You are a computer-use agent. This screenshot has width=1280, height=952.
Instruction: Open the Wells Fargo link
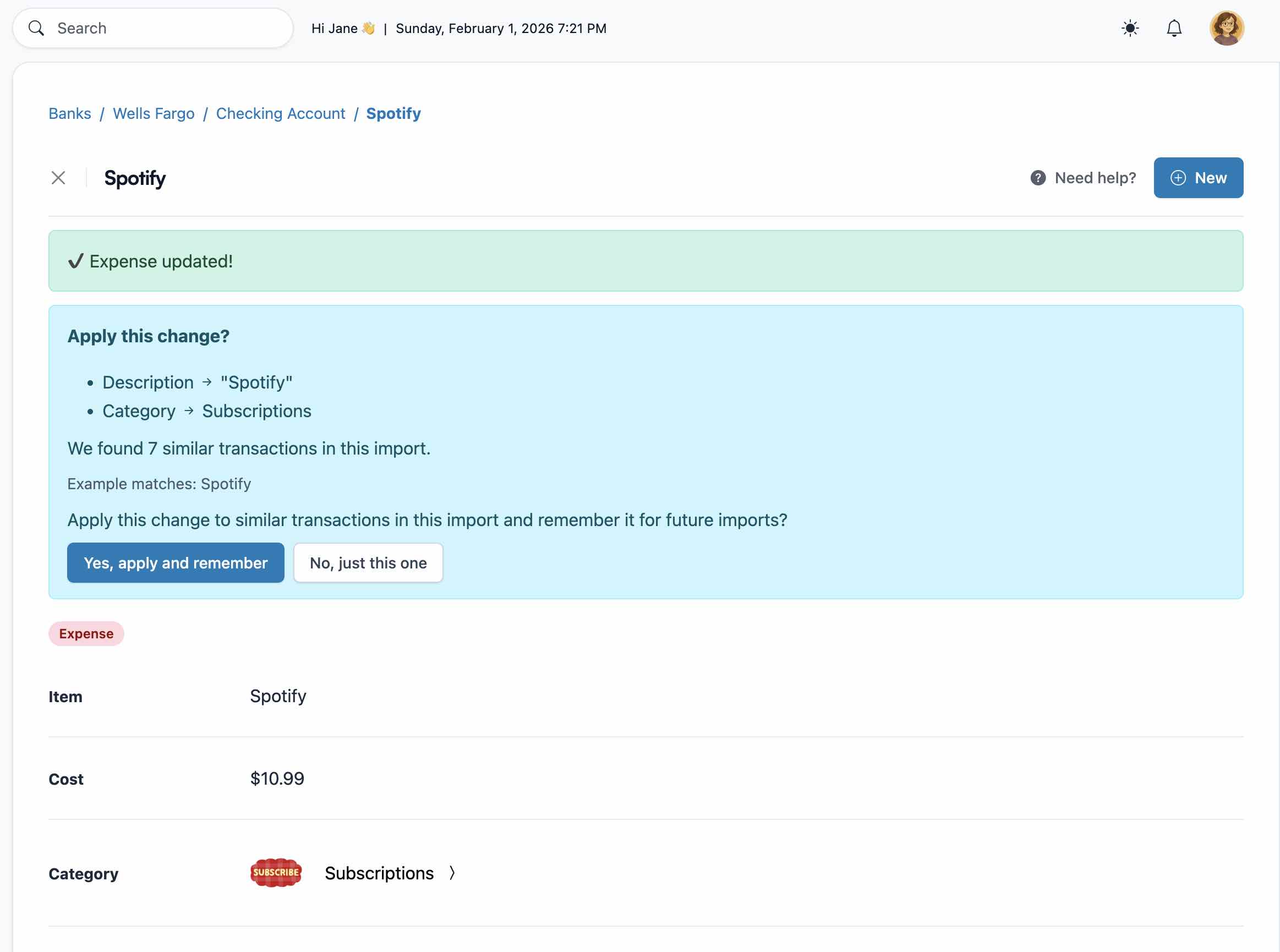(x=154, y=113)
